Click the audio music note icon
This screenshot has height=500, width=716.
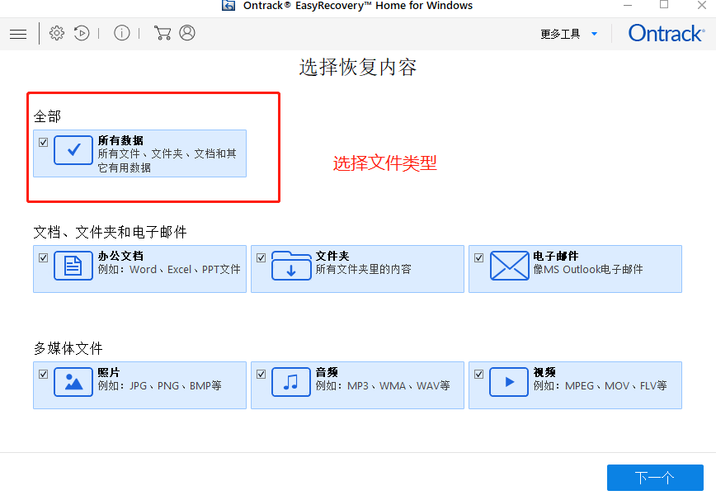[x=291, y=382]
